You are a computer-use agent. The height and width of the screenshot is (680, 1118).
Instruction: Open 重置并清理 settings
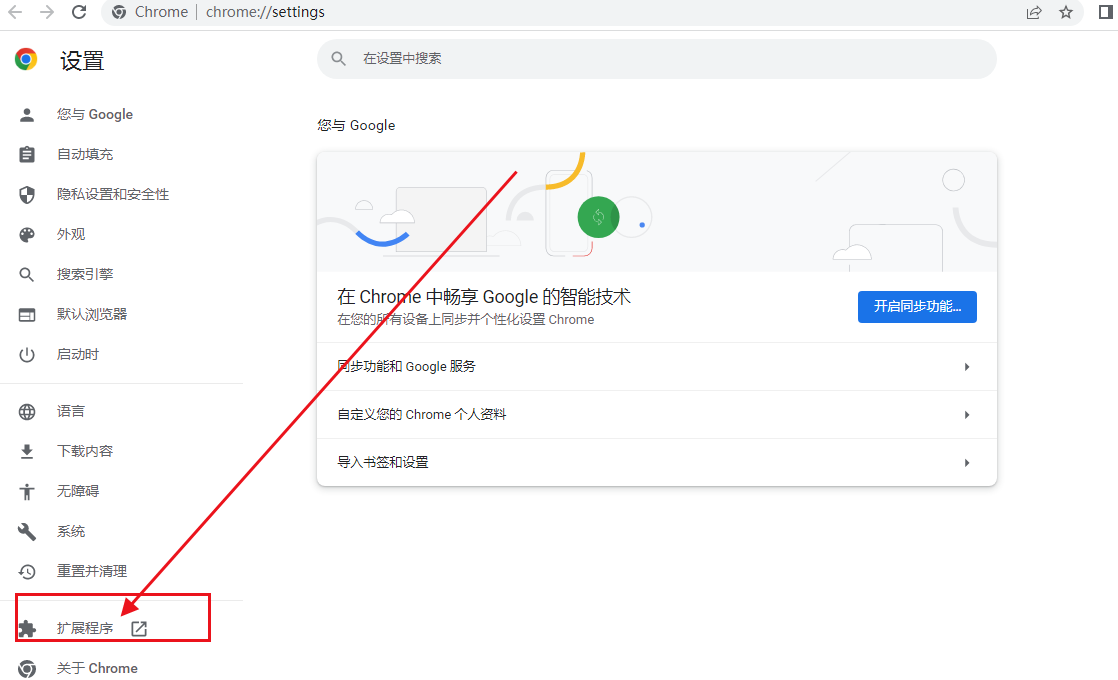(x=92, y=570)
